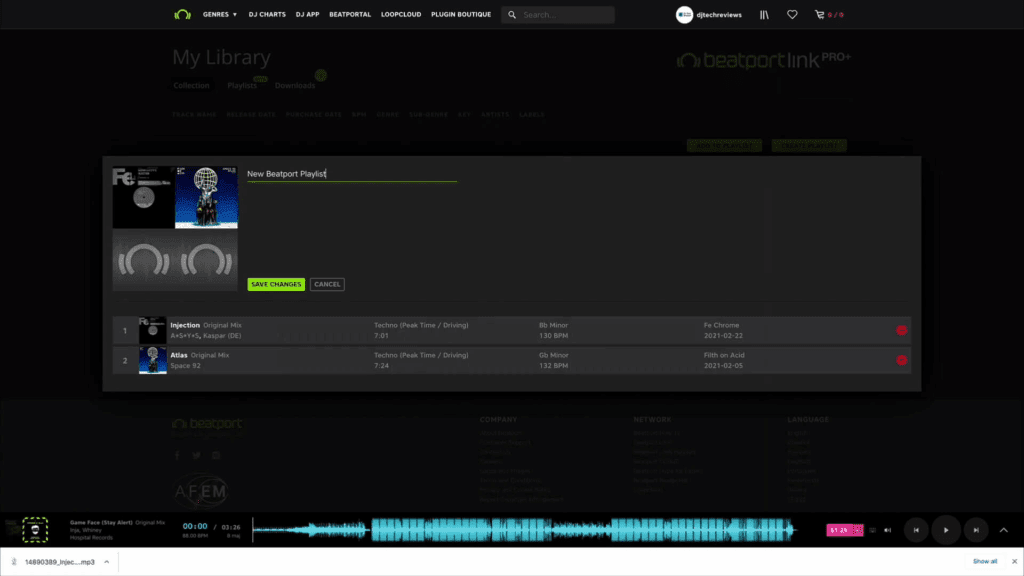Save changes to the playlist
Viewport: 1024px width, 576px height.
(276, 284)
